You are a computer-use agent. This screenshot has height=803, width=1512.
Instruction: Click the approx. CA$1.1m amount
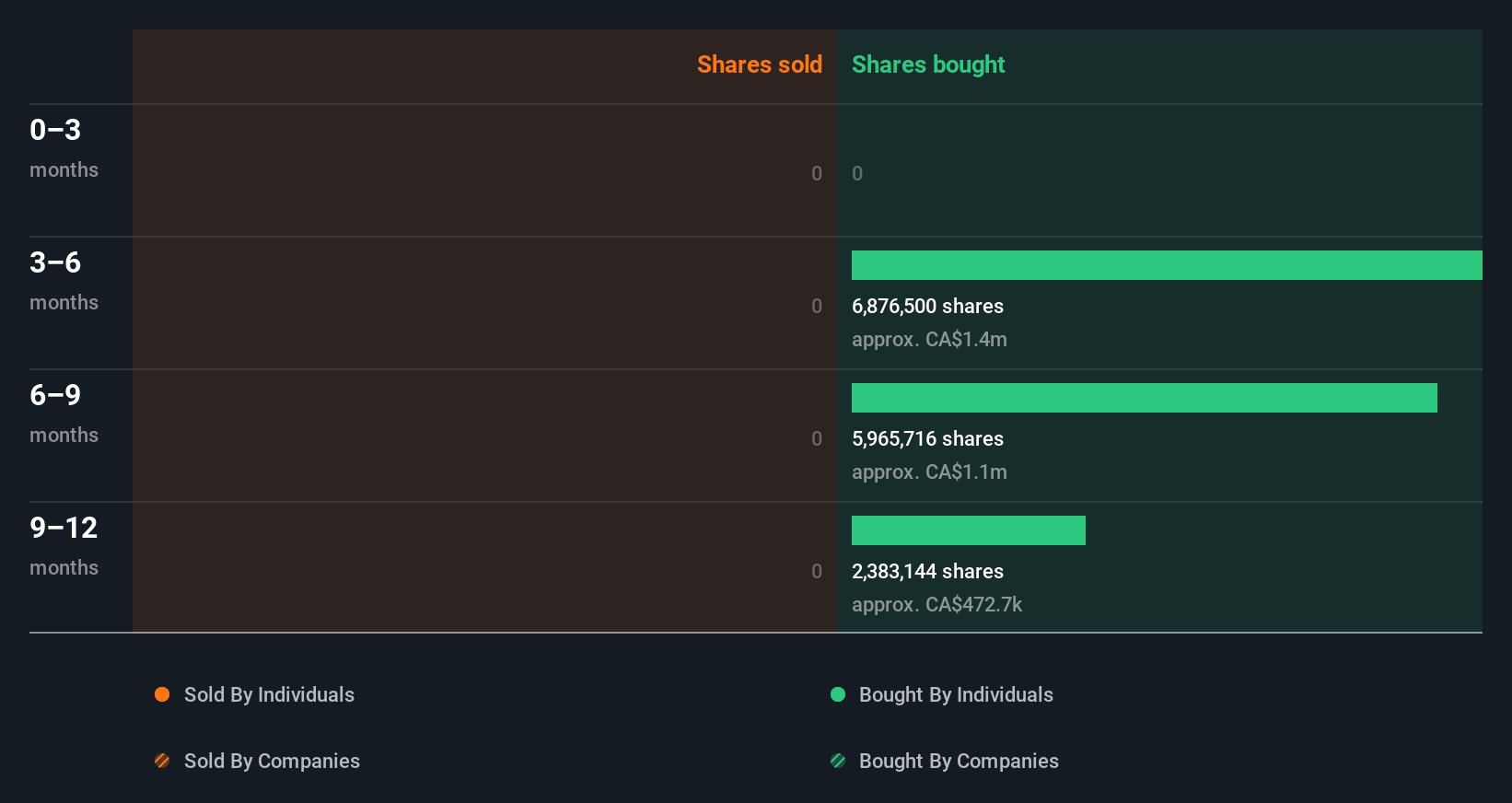tap(929, 471)
